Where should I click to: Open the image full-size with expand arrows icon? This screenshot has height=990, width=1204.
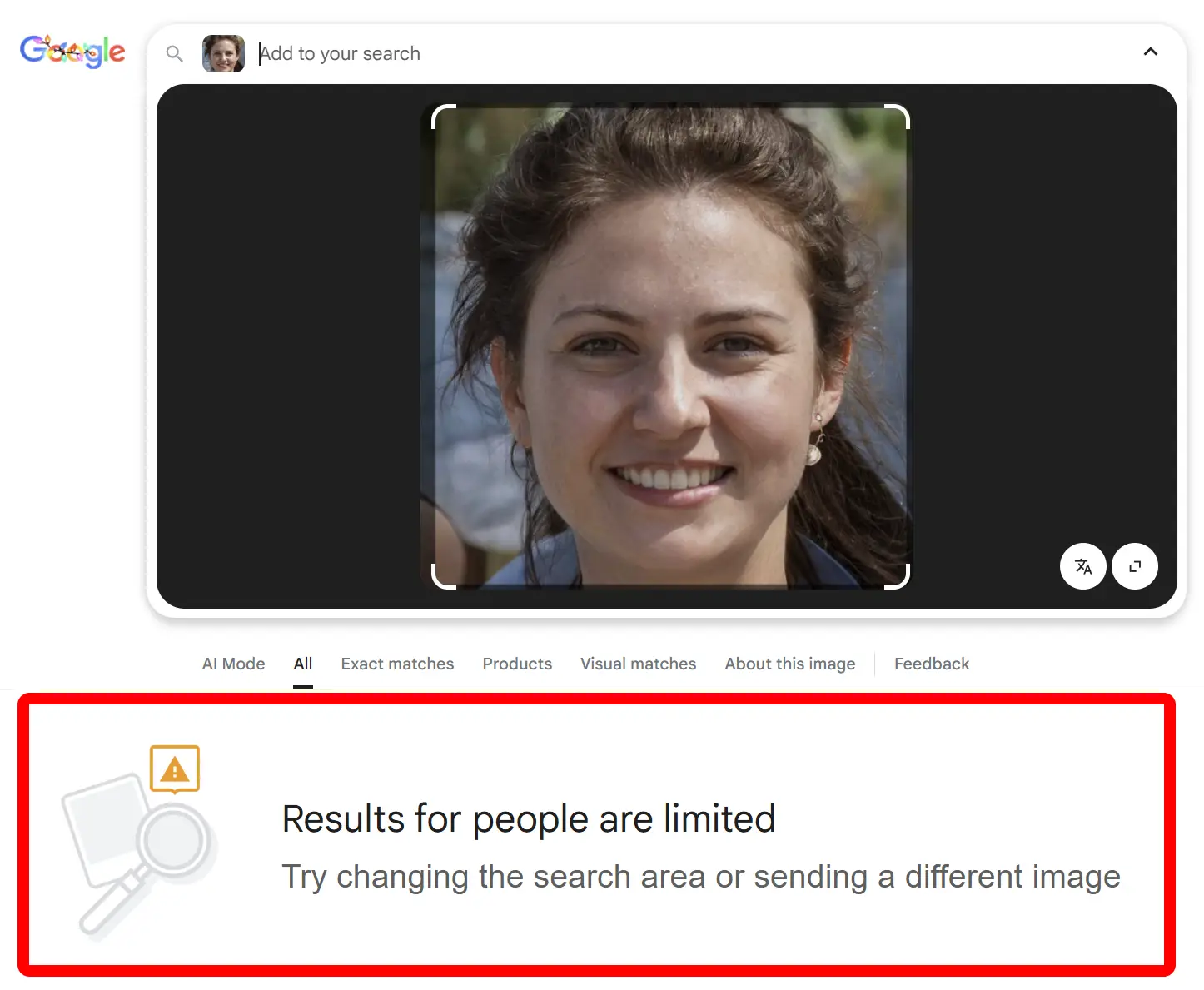pyautogui.click(x=1135, y=566)
